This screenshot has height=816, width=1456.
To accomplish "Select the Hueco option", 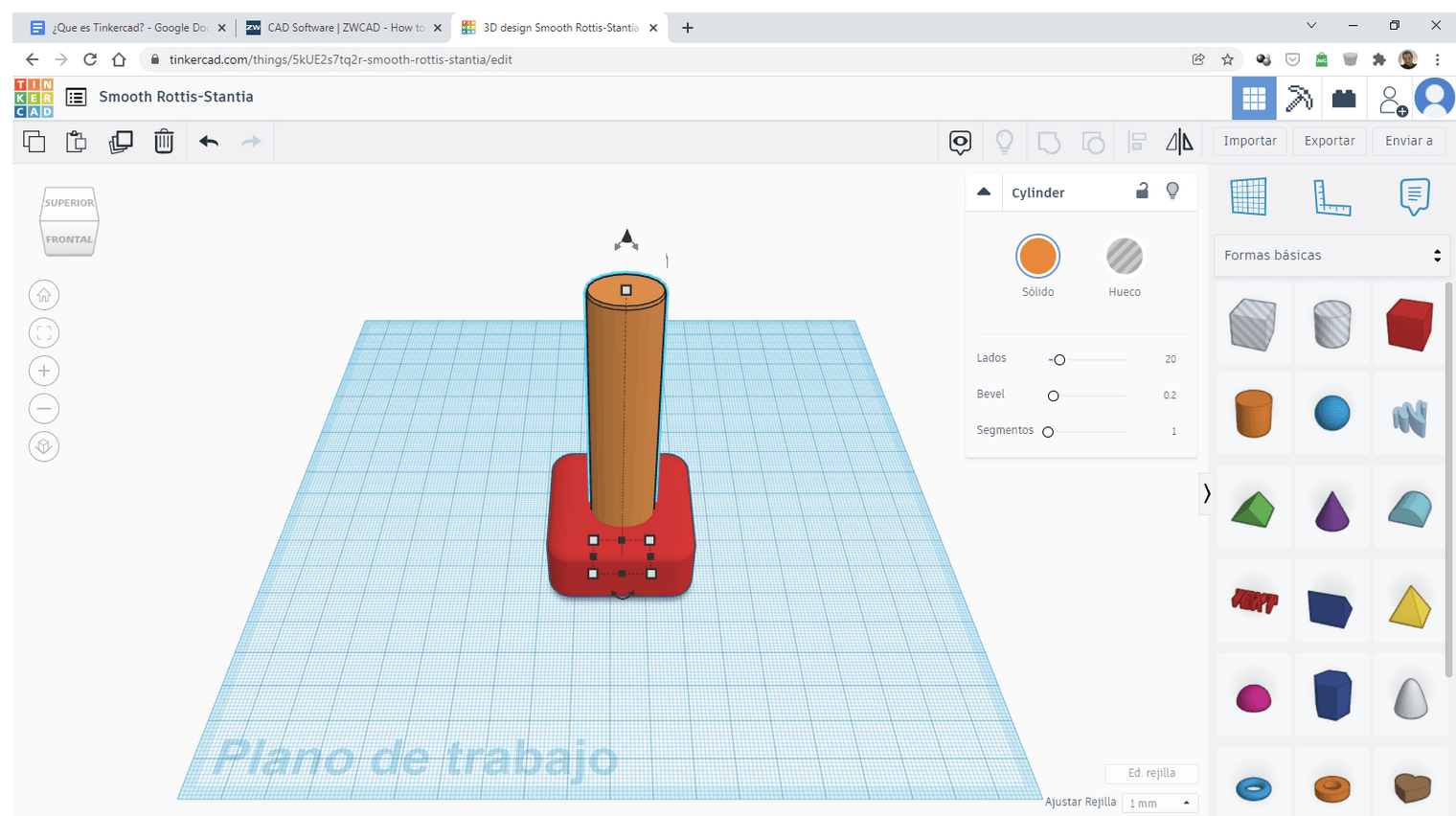I will click(1125, 257).
